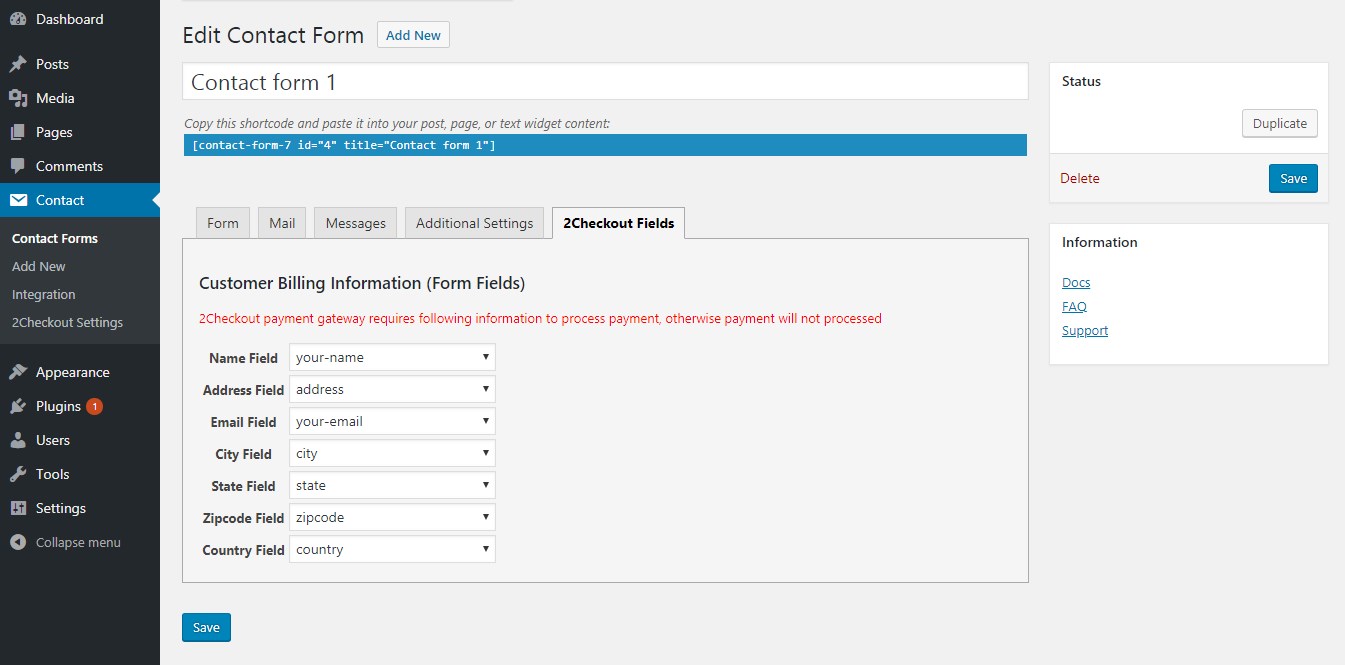Open the 2Checkout Settings submenu item
Image resolution: width=1345 pixels, height=665 pixels.
pos(68,322)
